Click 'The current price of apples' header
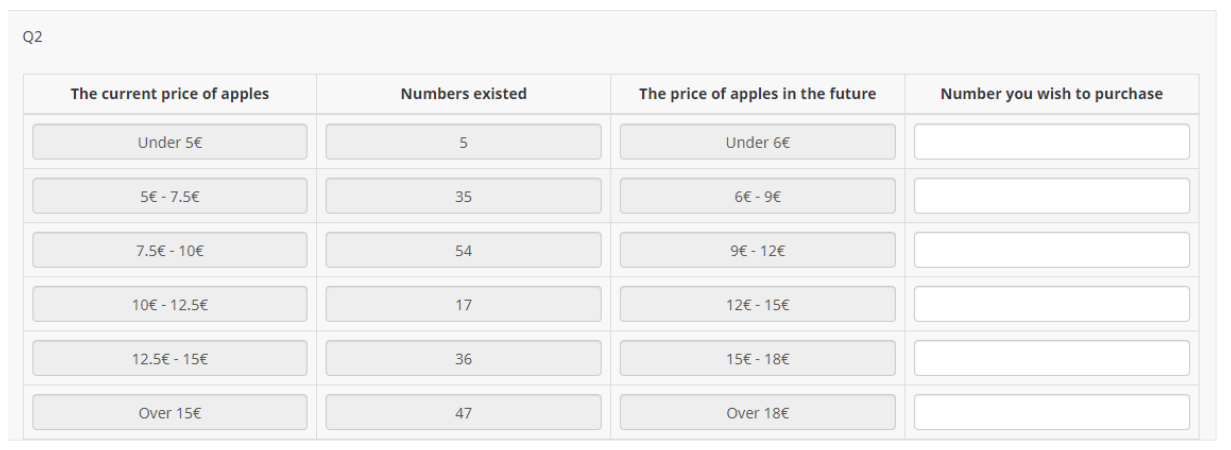 170,94
